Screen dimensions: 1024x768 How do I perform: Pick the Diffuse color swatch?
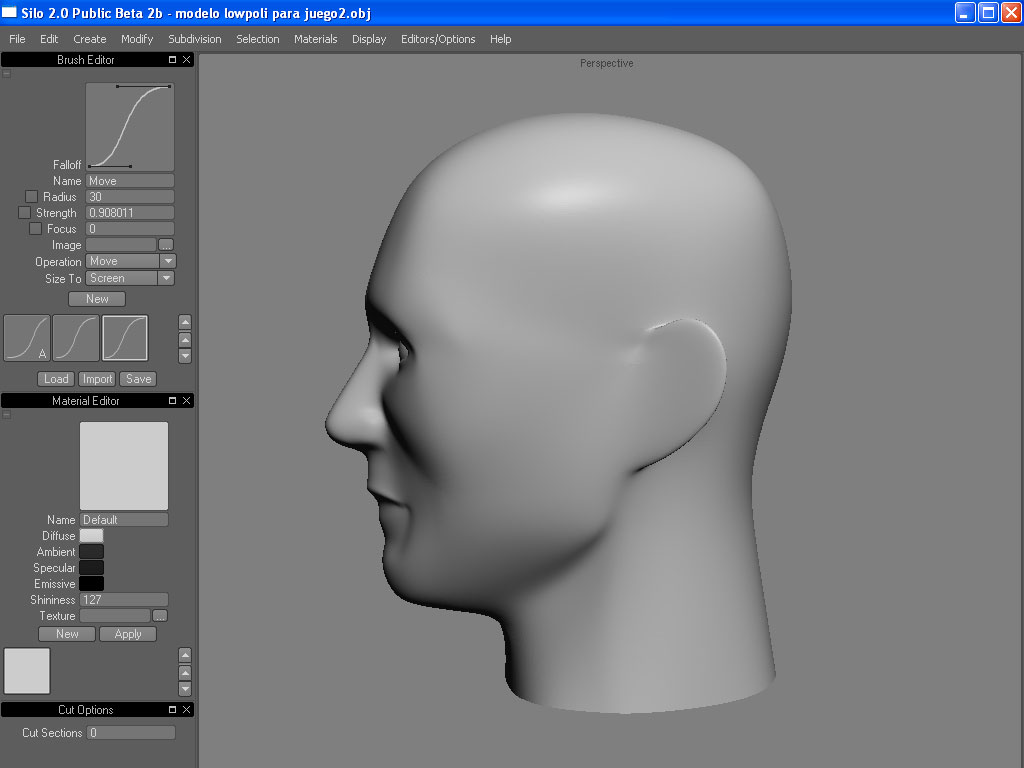(91, 536)
